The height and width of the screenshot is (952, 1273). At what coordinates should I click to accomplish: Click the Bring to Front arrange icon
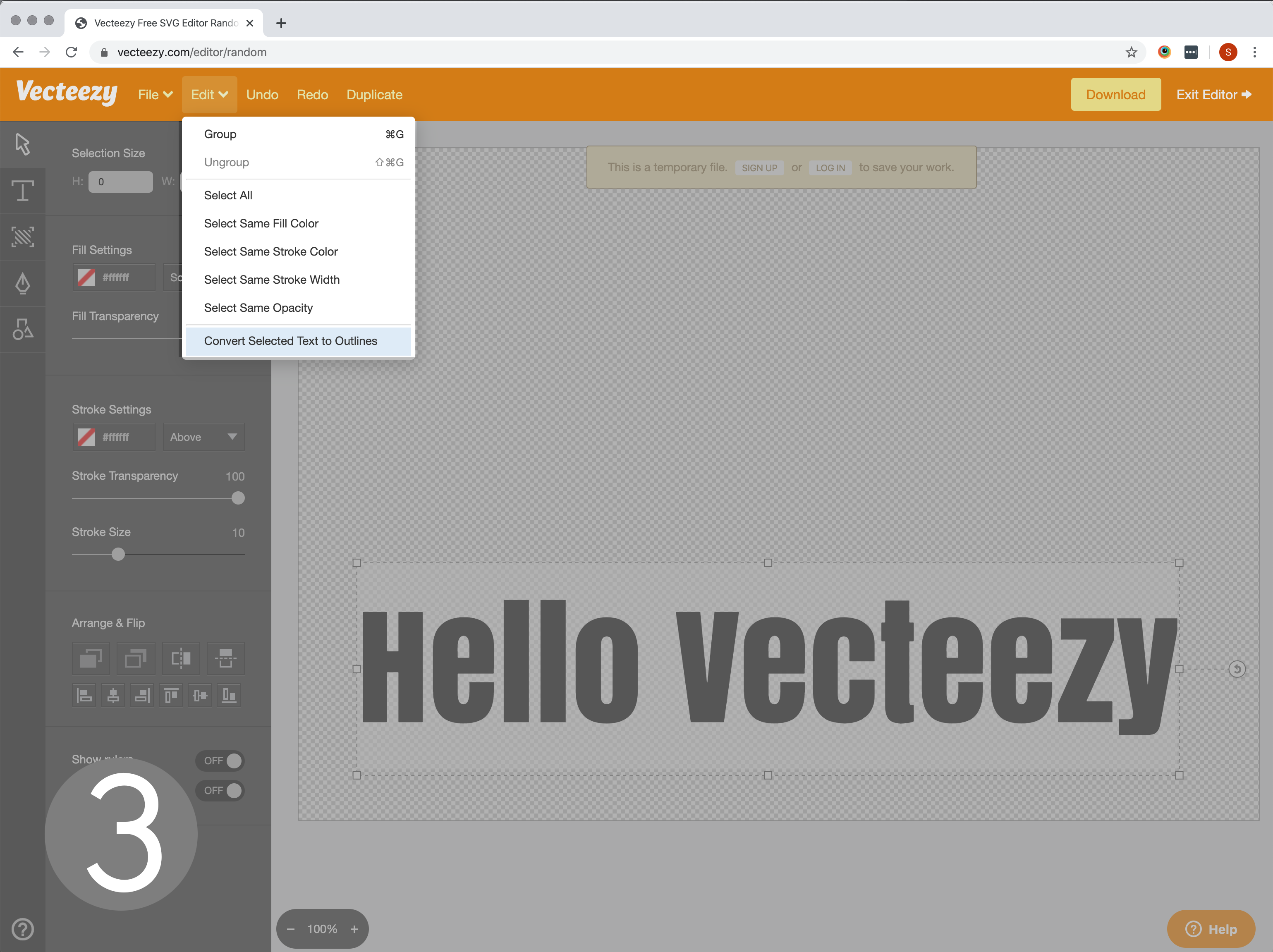91,658
